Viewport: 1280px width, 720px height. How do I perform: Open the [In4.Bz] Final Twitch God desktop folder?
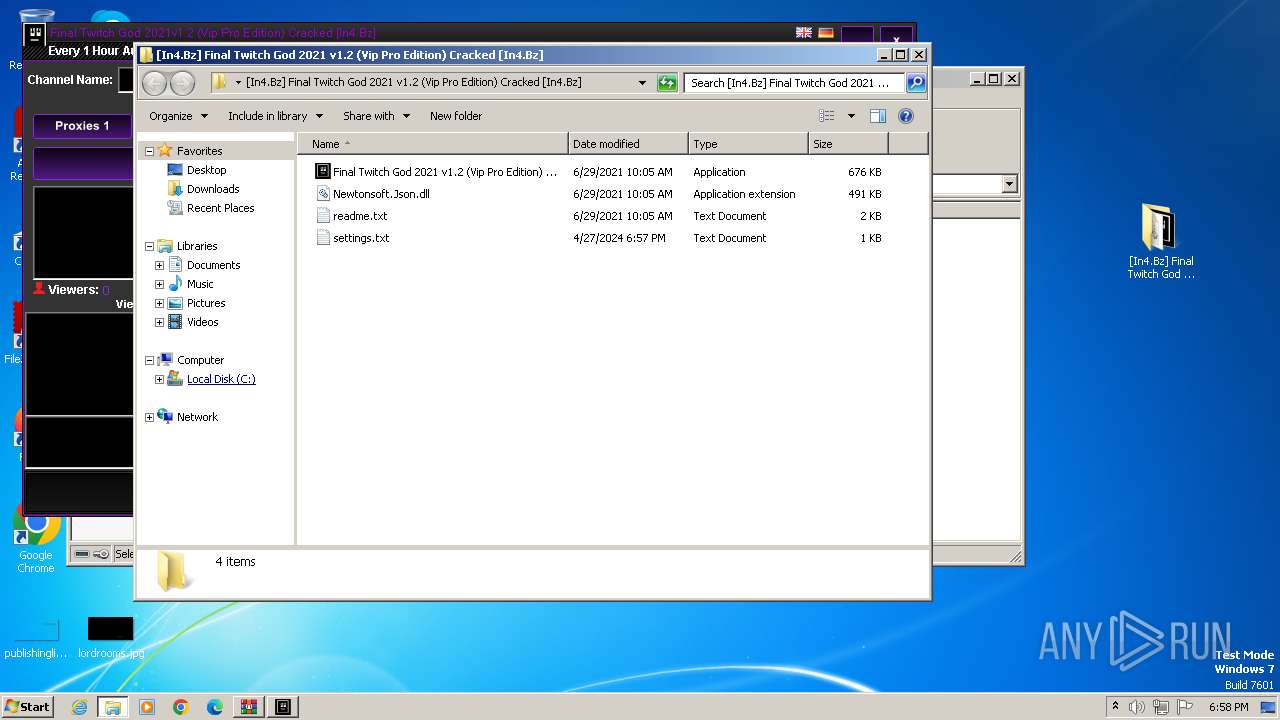coord(1161,241)
